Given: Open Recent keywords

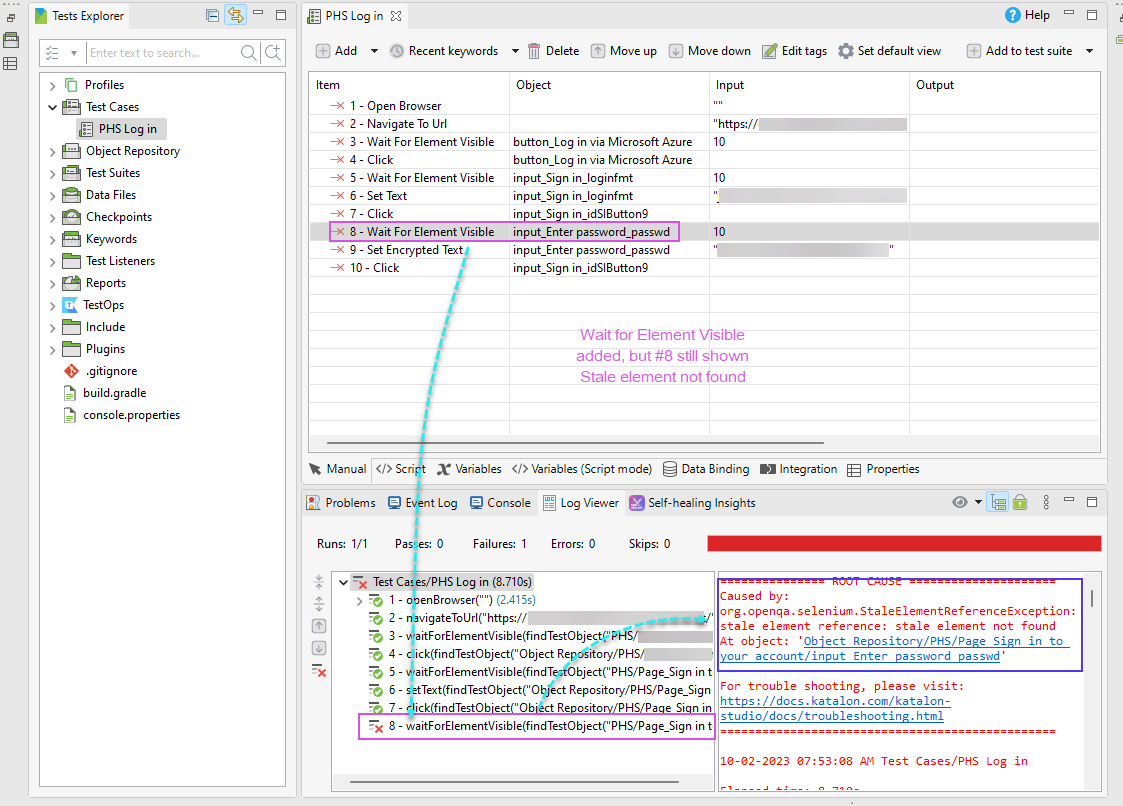Looking at the screenshot, I should pyautogui.click(x=444, y=51).
